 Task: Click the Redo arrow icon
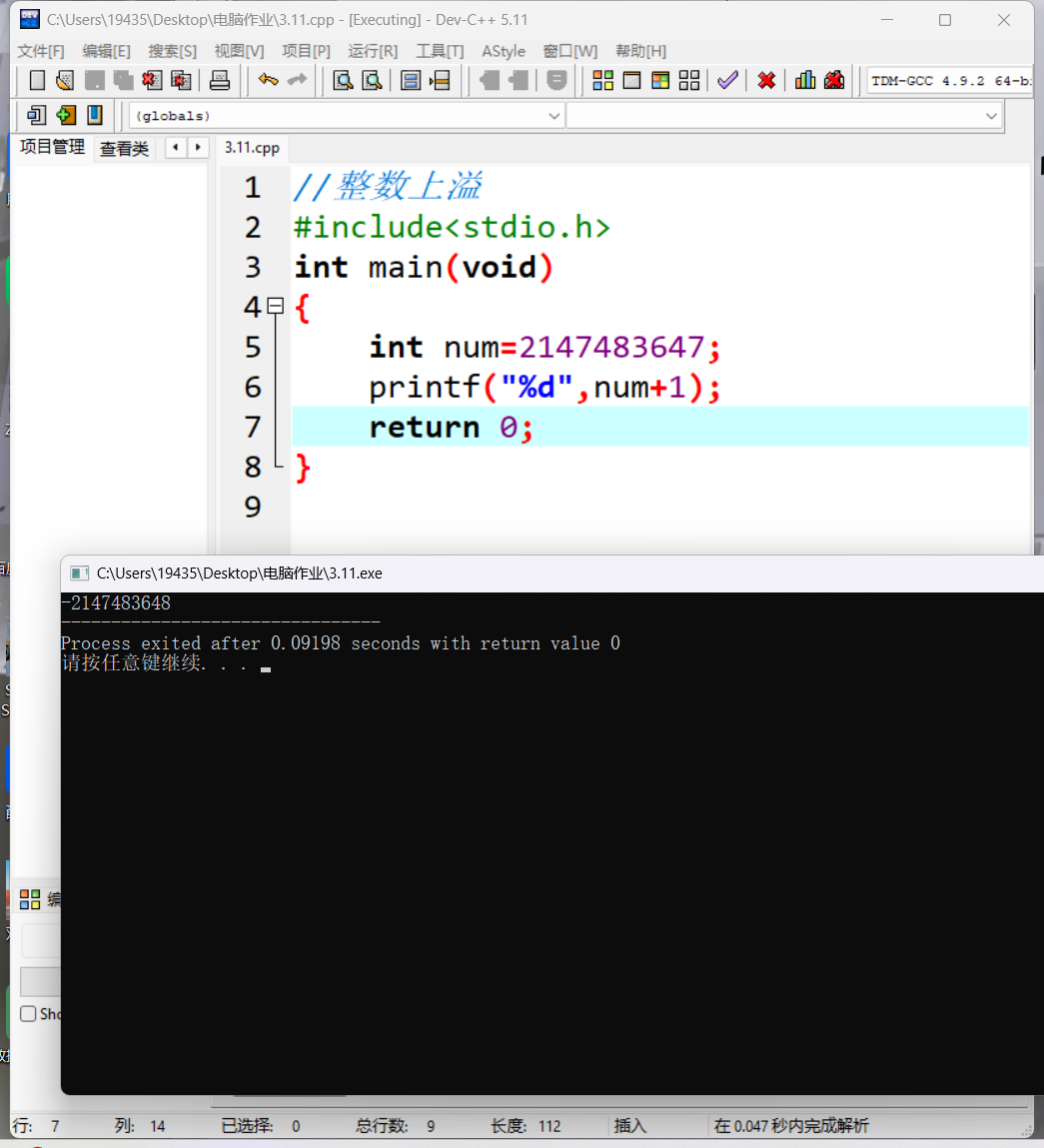[298, 80]
